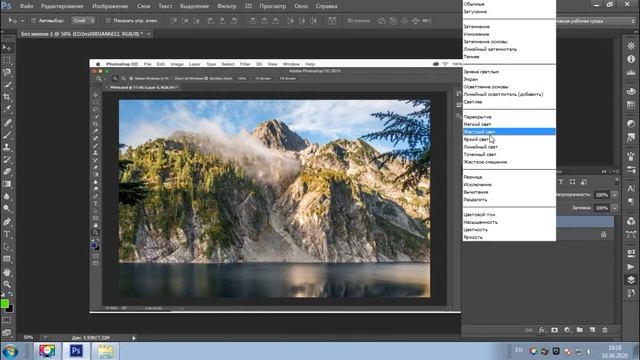The height and width of the screenshot is (360, 640).
Task: Select the Eraser tool
Action: 7,172
